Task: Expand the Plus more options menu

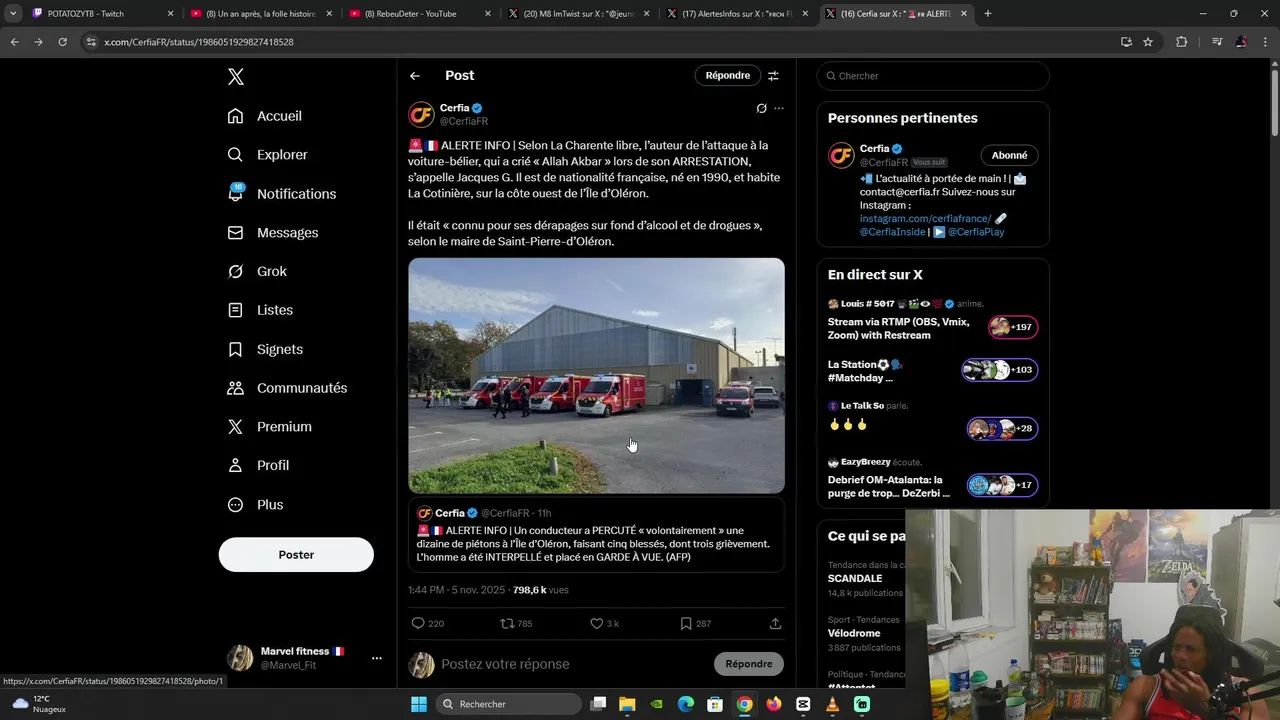Action: click(255, 505)
